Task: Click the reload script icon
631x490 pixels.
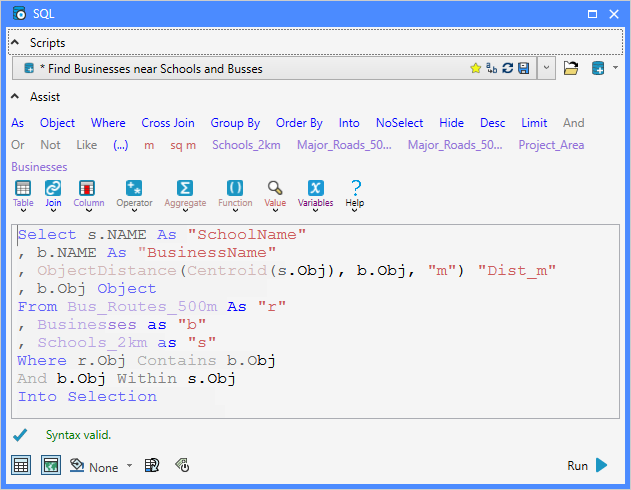Action: point(507,68)
